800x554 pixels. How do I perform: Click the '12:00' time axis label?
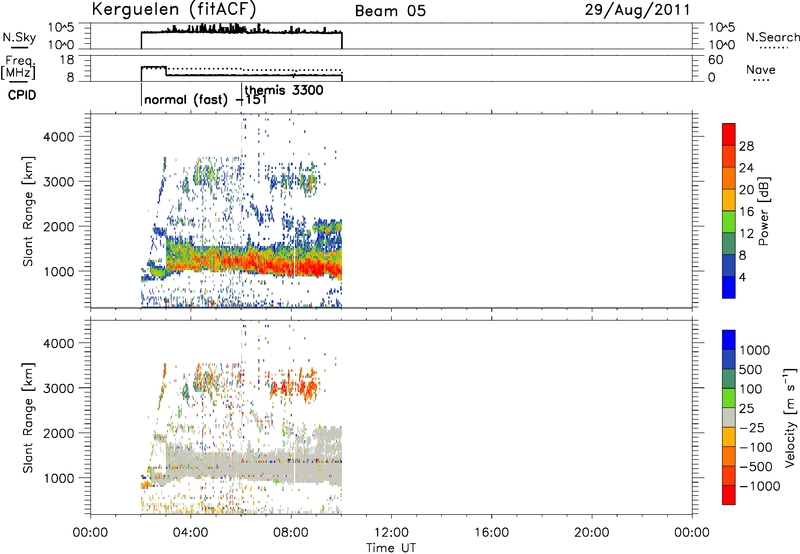point(391,533)
